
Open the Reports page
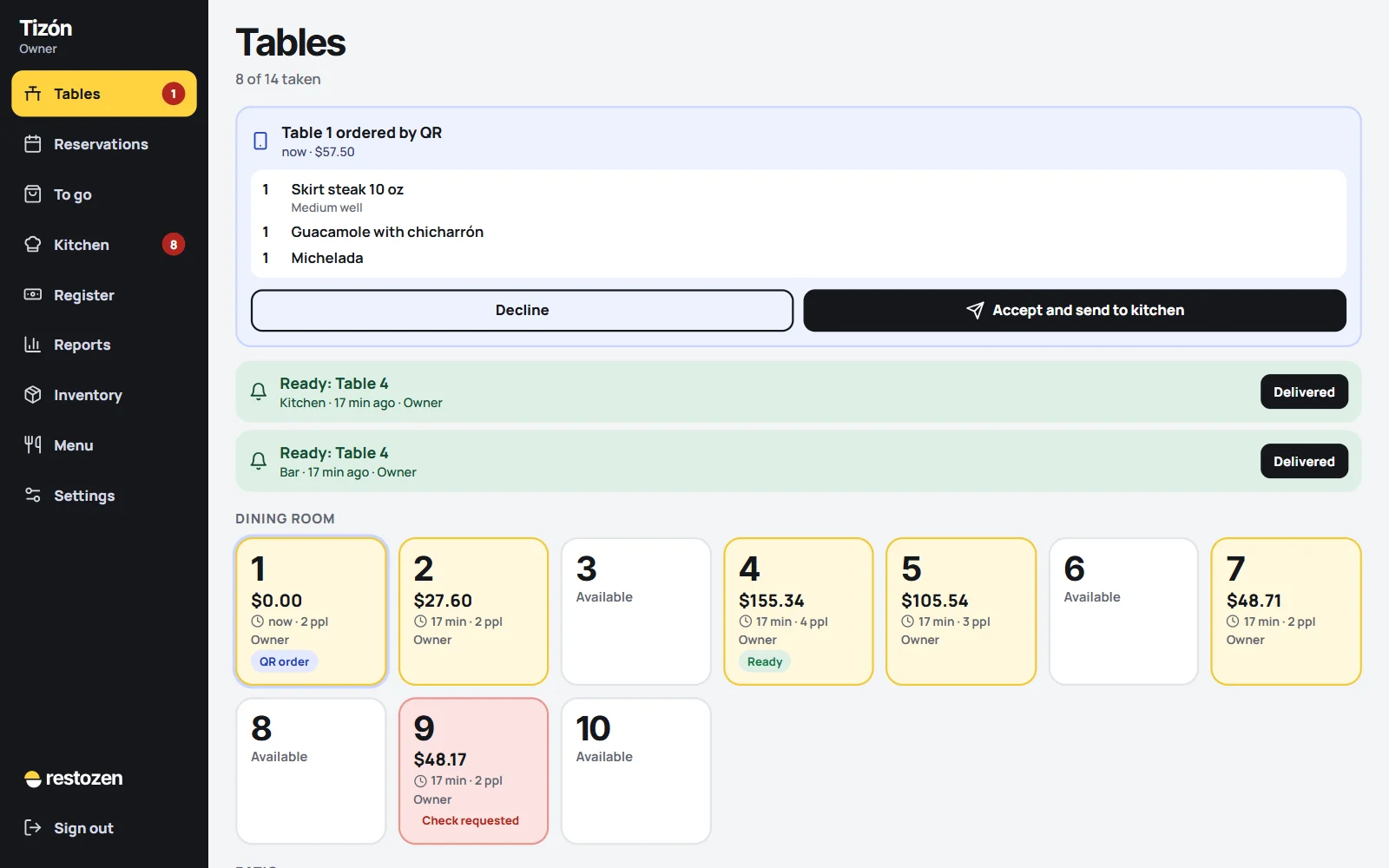[104, 345]
